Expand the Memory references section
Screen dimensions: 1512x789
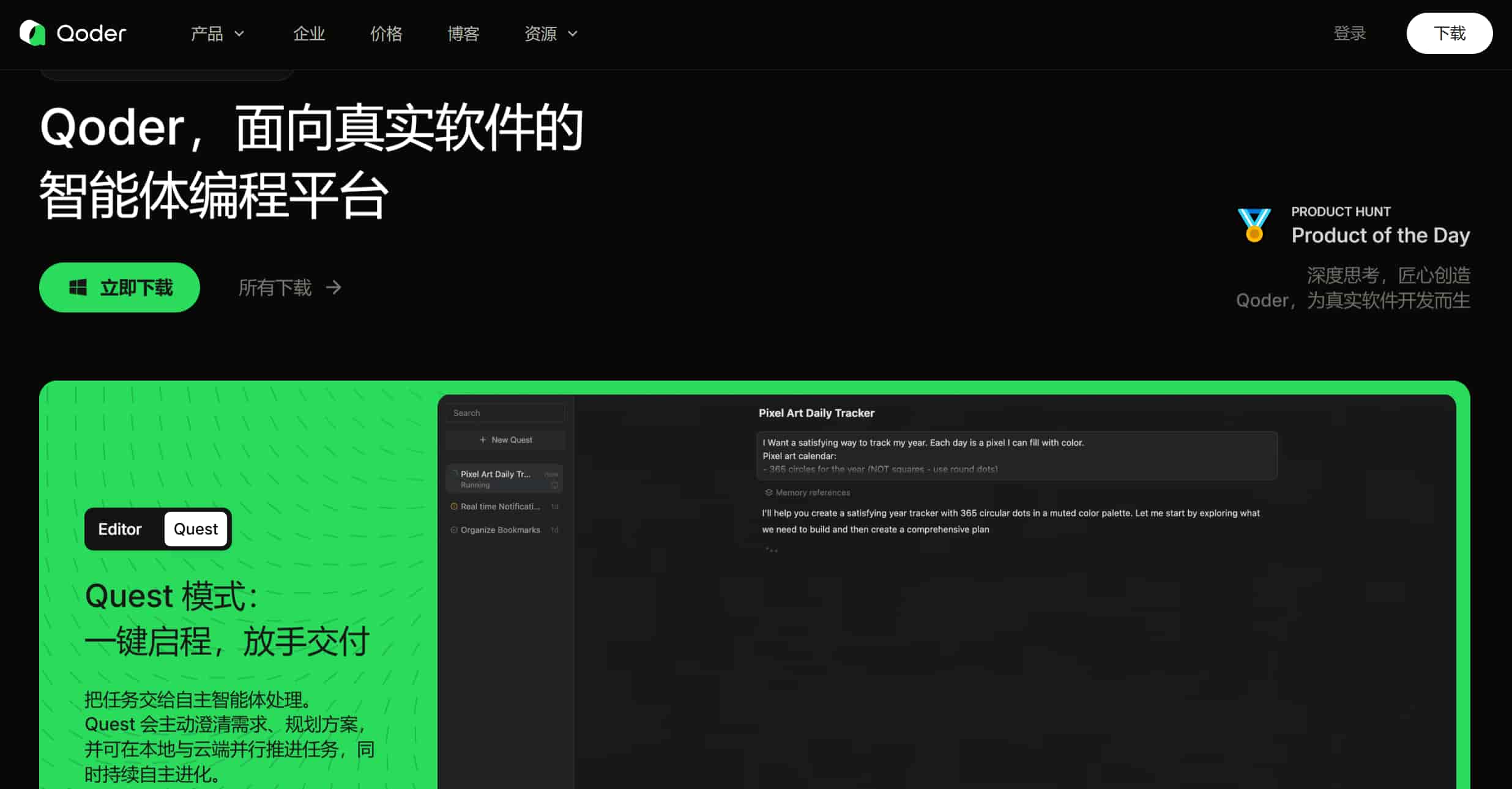(812, 492)
